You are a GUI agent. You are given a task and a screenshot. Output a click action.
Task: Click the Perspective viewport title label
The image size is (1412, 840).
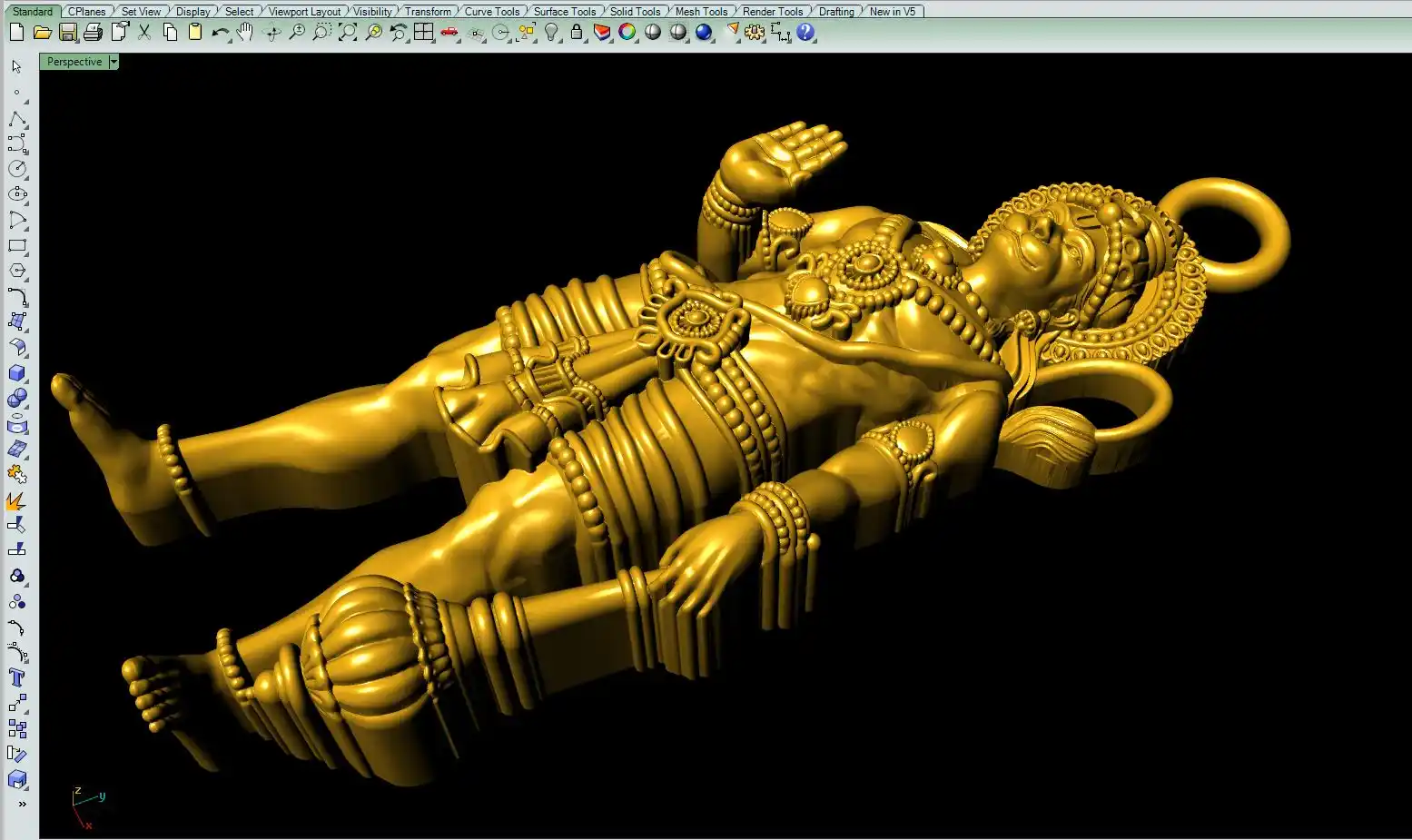pos(74,62)
